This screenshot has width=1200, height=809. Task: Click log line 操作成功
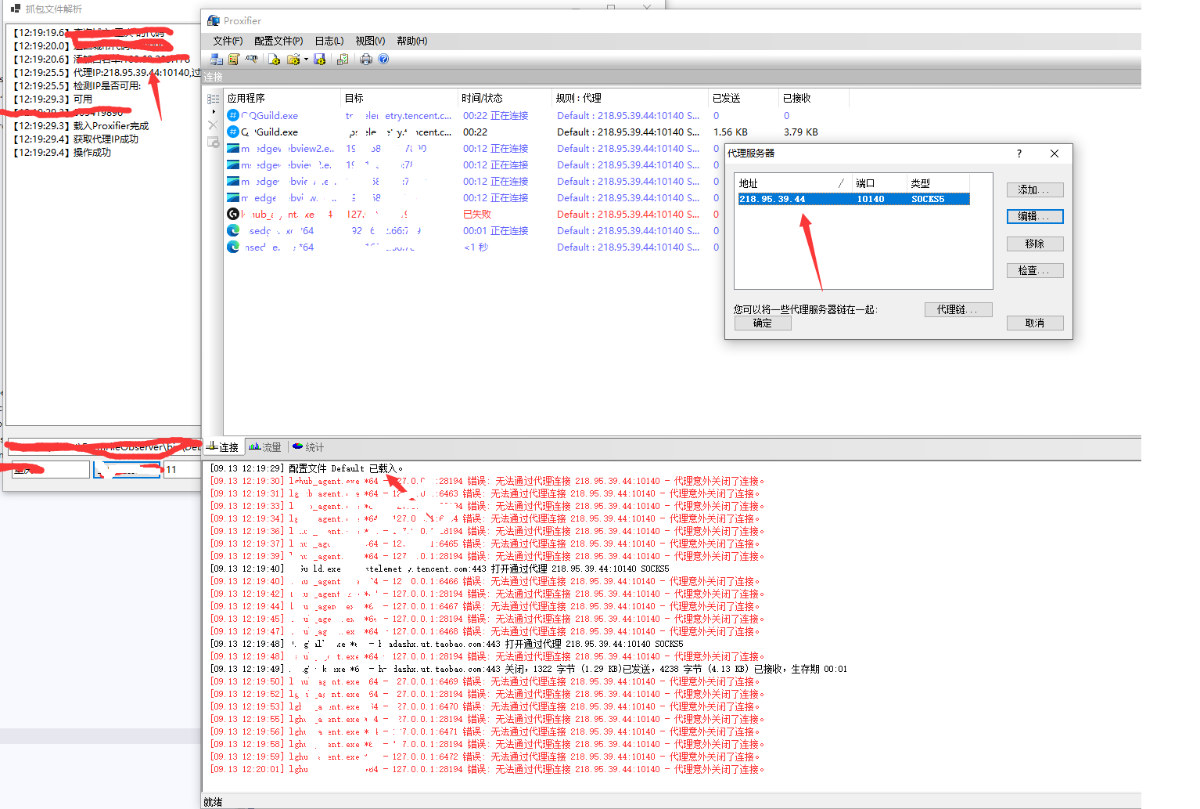pos(62,153)
